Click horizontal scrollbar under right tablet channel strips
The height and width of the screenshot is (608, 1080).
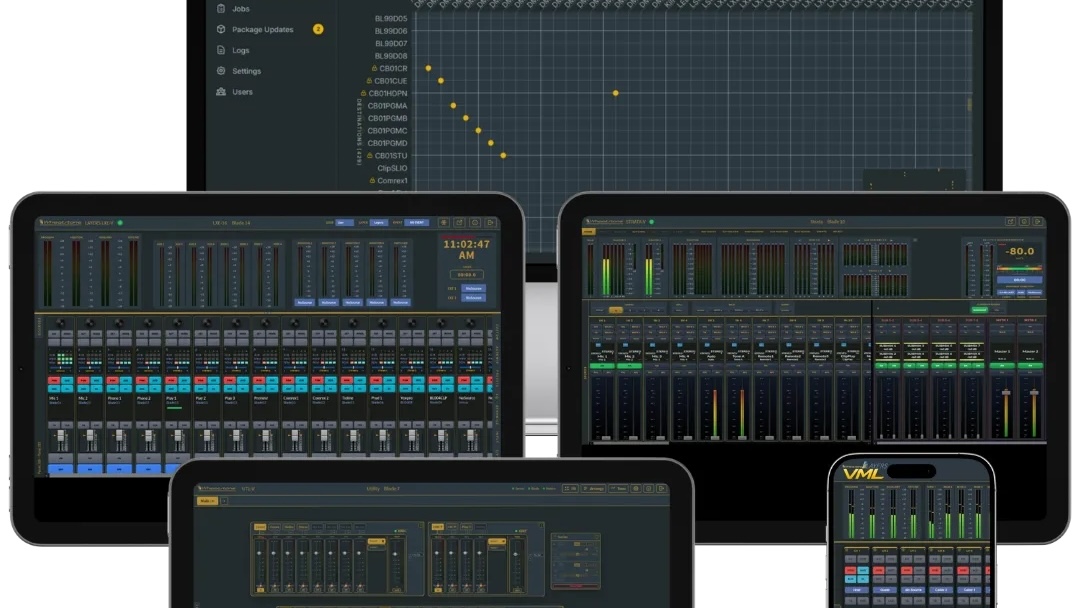point(631,443)
